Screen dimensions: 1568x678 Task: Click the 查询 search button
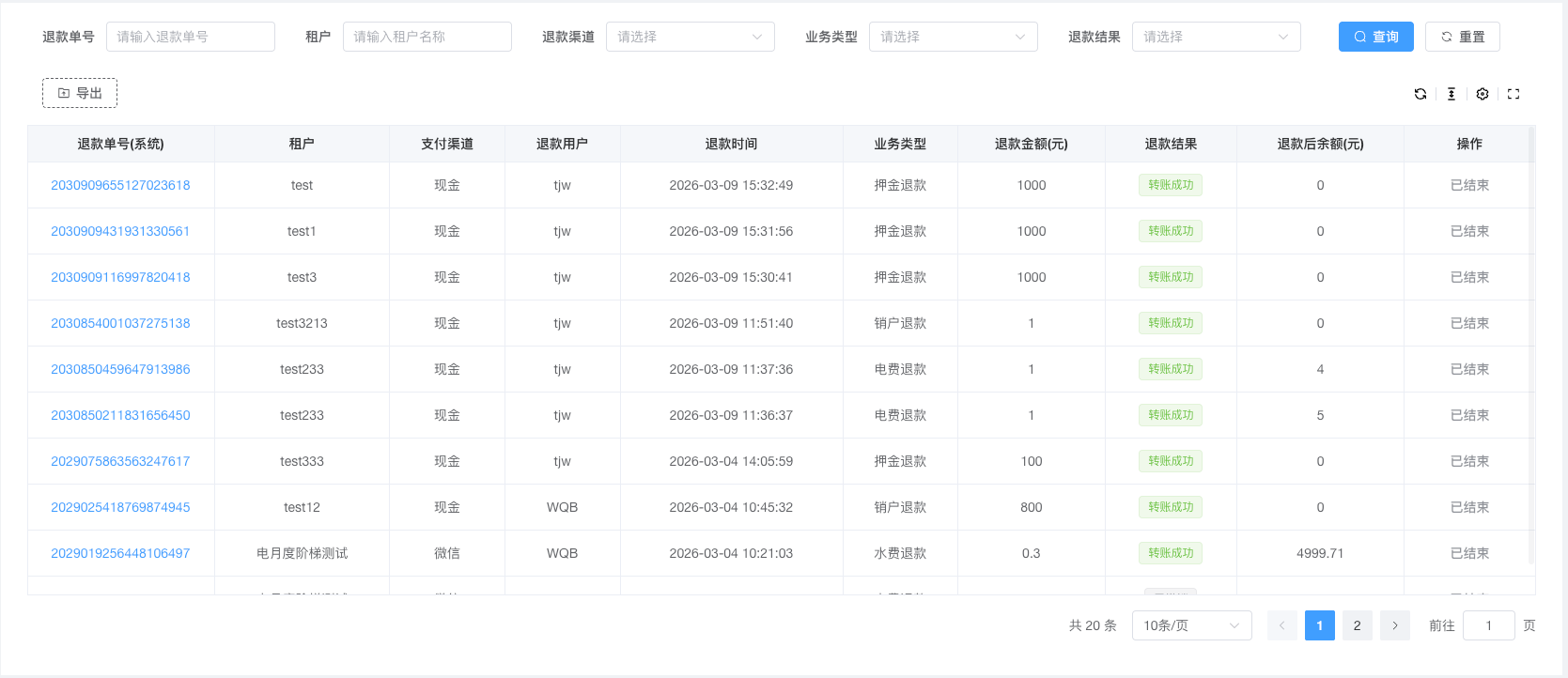[1375, 37]
